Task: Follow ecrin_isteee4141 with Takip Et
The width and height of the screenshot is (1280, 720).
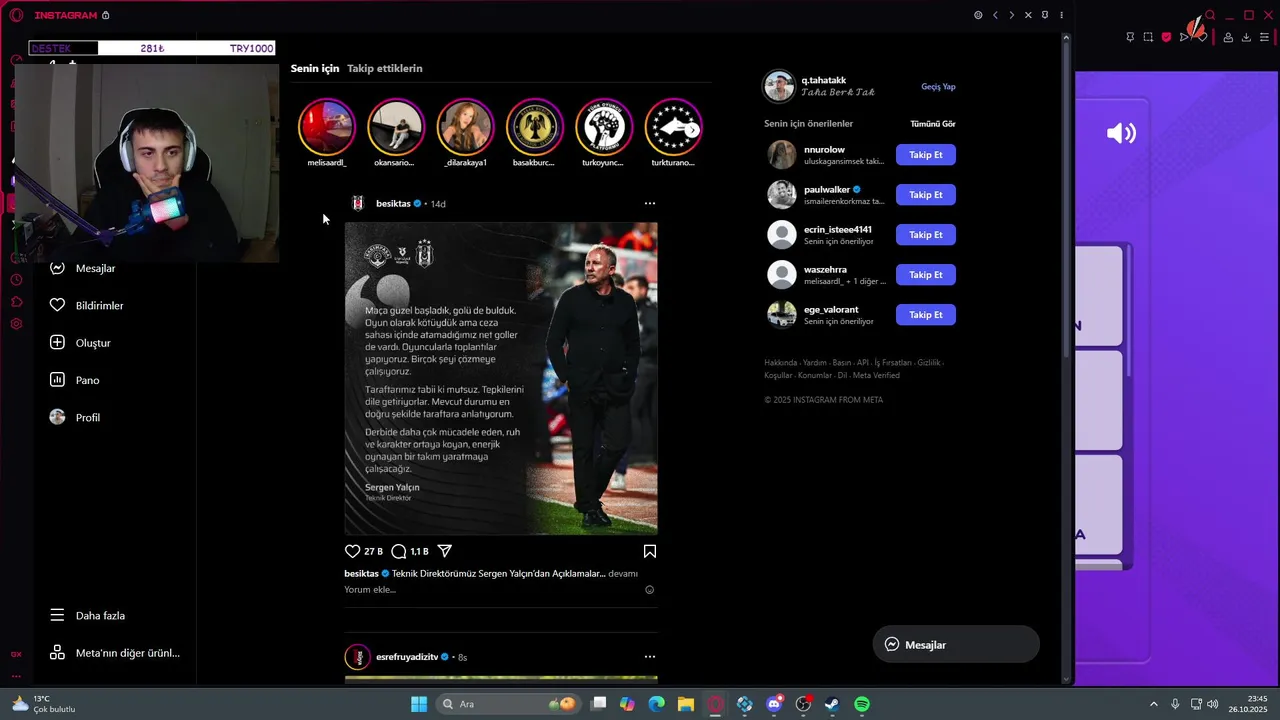Action: pos(926,235)
